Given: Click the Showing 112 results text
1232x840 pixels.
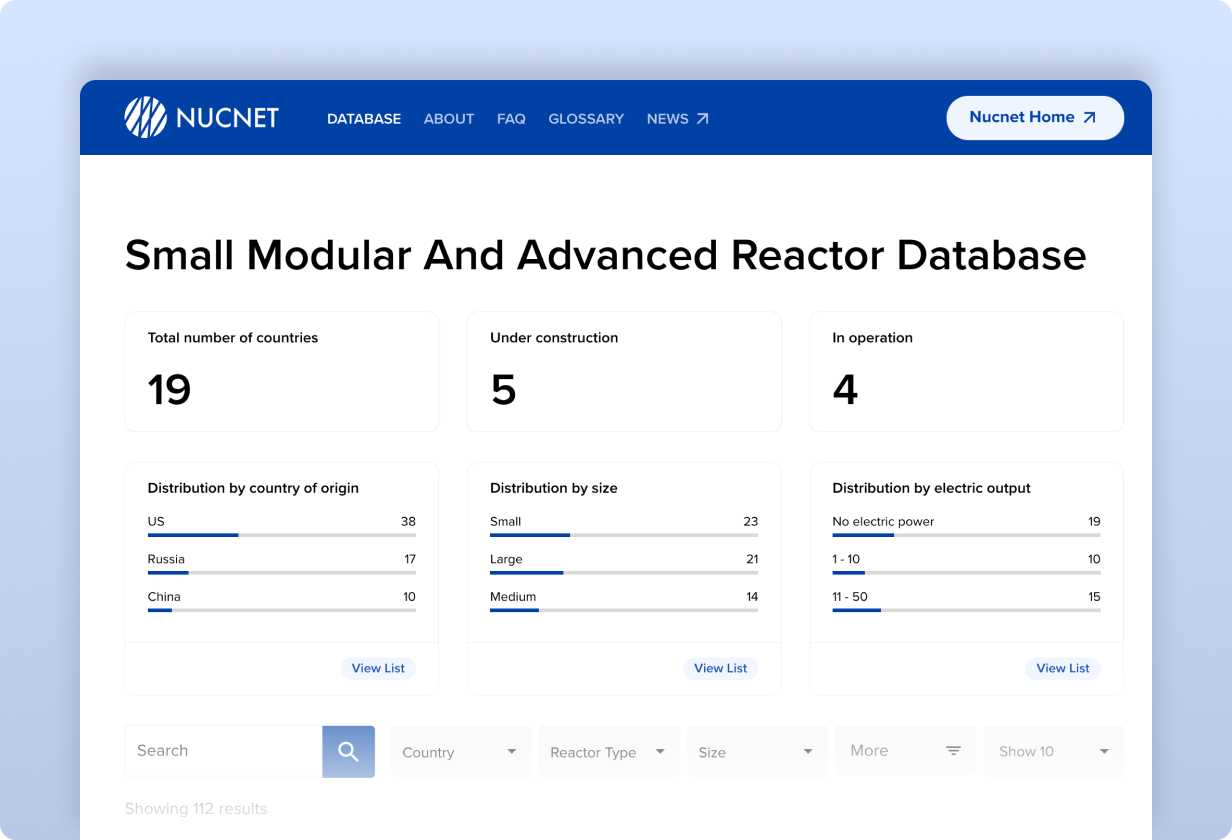Looking at the screenshot, I should tap(196, 808).
